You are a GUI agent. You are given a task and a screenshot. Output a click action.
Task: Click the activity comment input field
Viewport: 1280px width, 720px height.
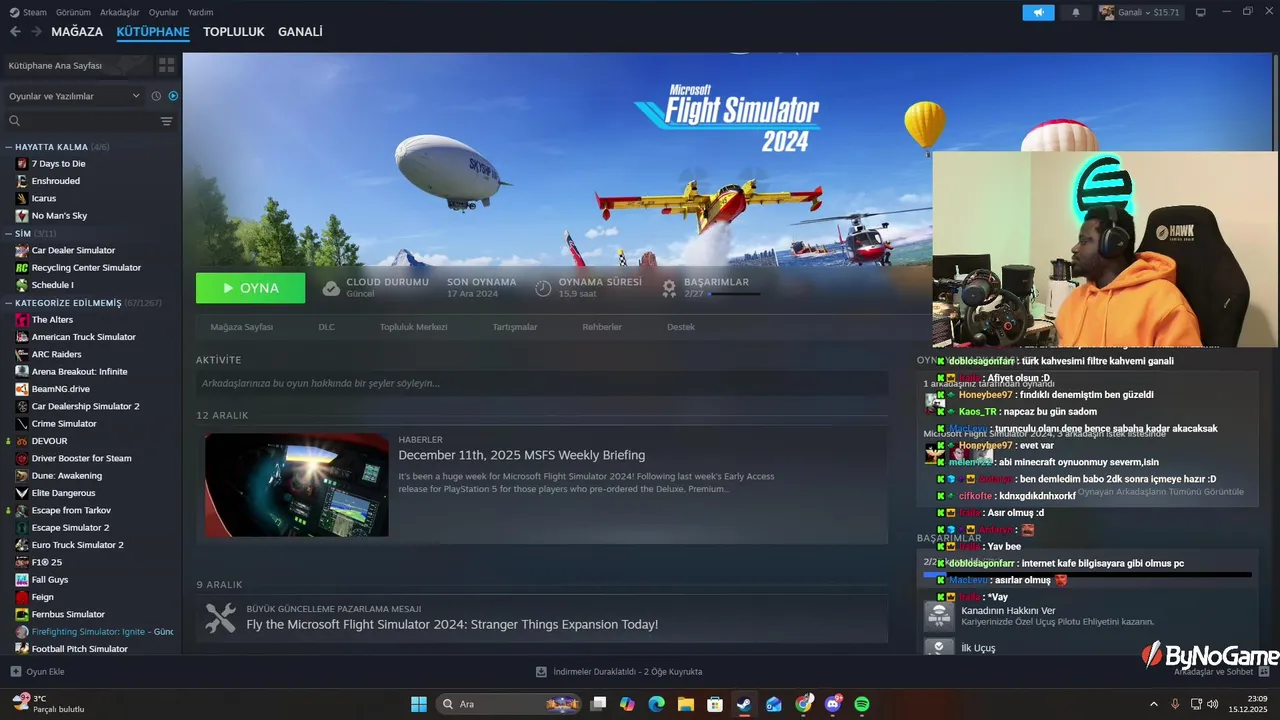[542, 383]
